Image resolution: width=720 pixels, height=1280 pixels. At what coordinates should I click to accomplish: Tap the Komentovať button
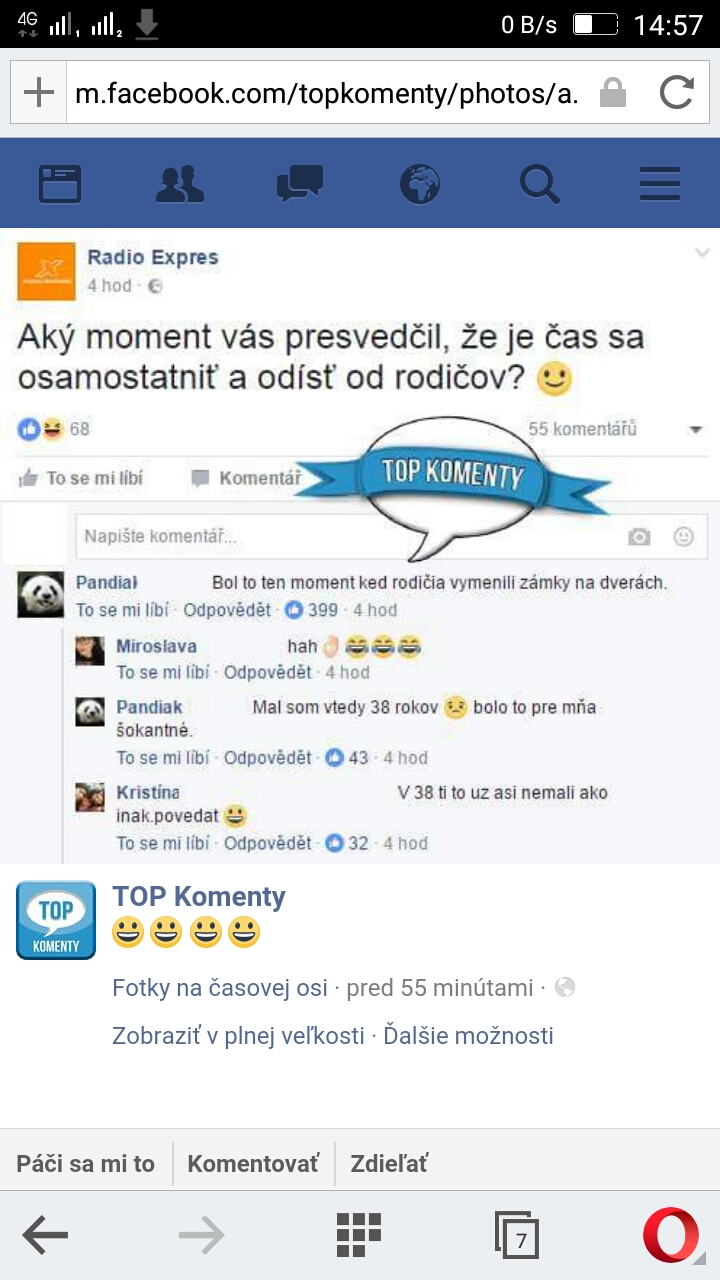[x=253, y=1164]
